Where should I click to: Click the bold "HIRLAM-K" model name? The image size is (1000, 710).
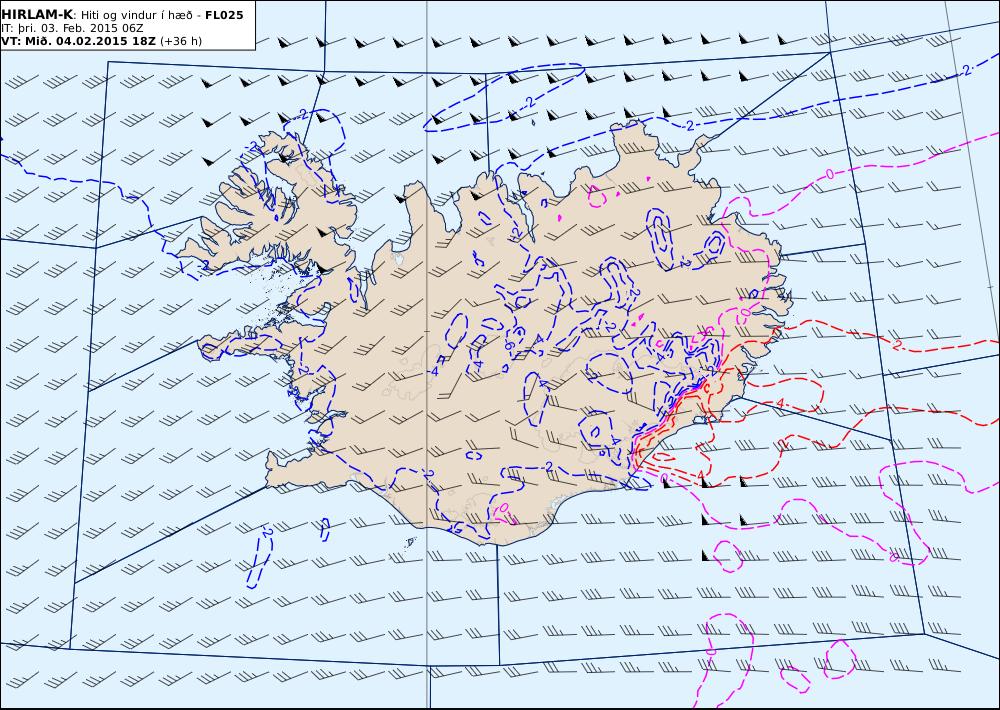click(37, 15)
